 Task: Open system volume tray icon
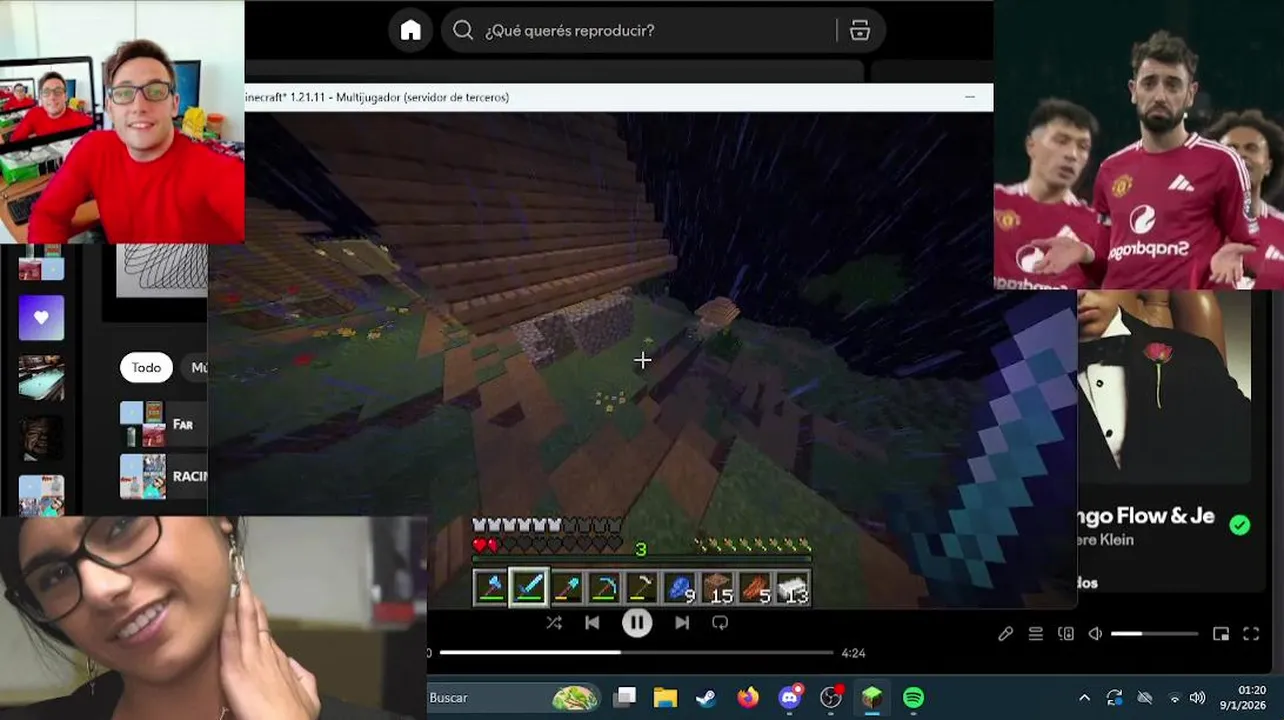[1197, 698]
